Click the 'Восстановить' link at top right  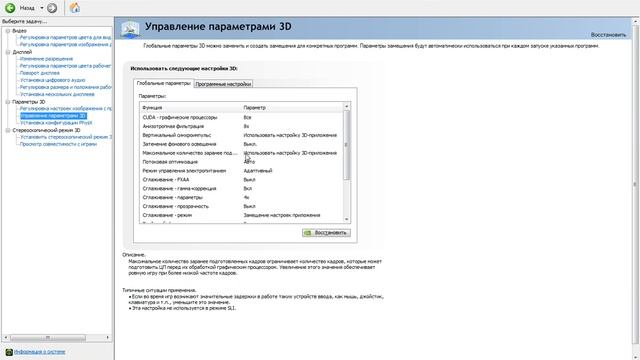coord(608,35)
